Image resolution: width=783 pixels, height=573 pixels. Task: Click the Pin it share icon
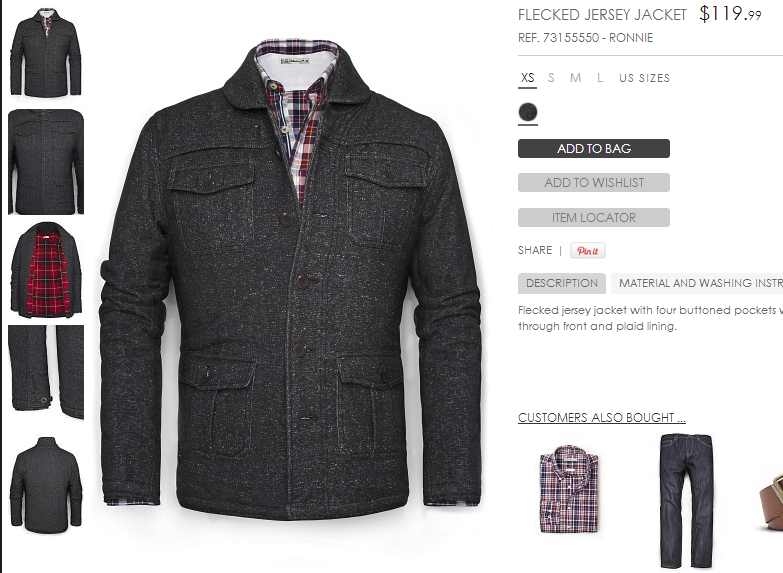[588, 251]
